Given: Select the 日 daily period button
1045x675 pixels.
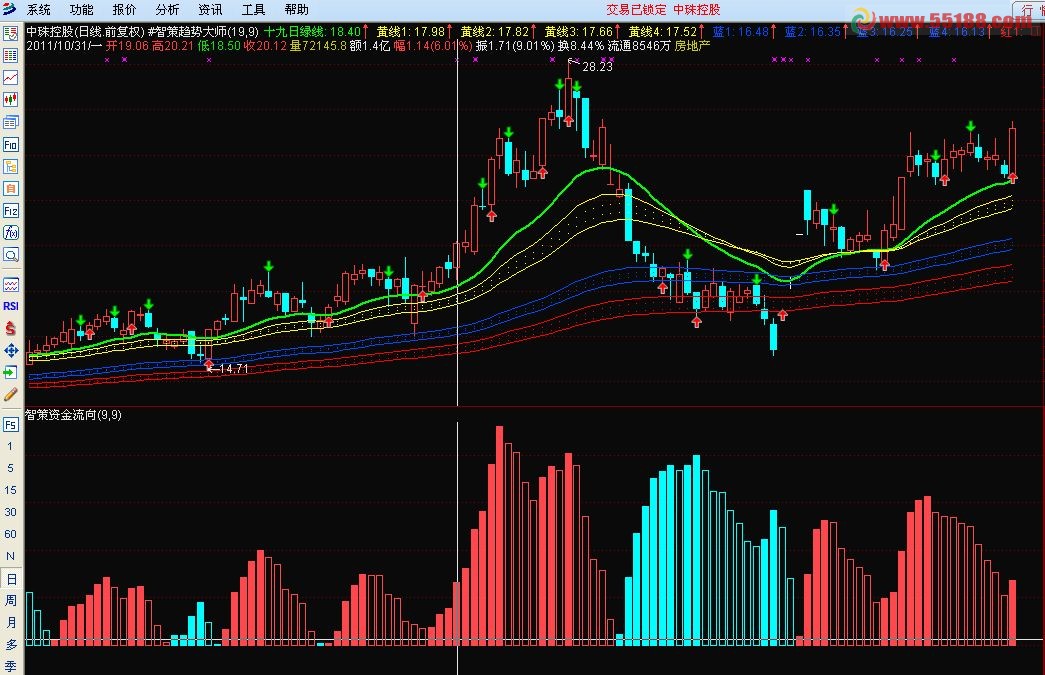Looking at the screenshot, I should pyautogui.click(x=11, y=579).
